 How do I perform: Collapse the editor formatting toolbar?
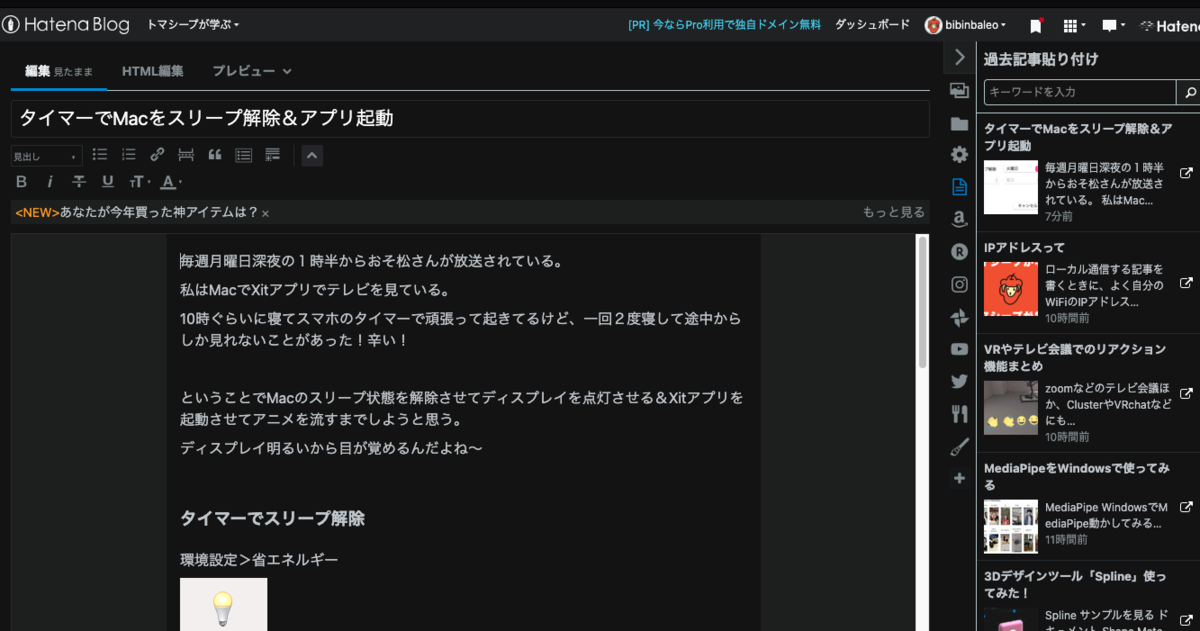(312, 155)
